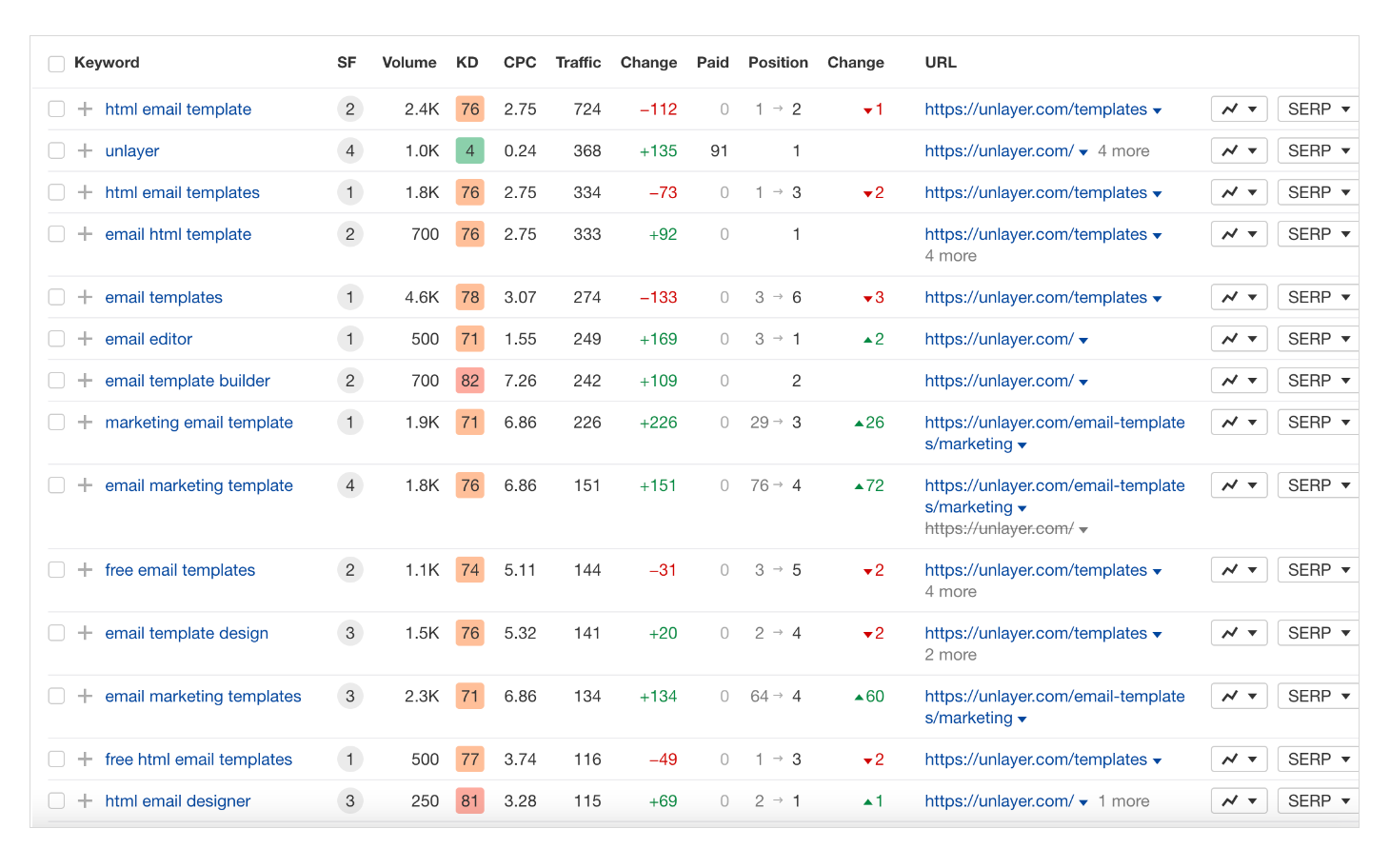Click SF badge 4 for 'email marketing template'
Screen dimensions: 1390x868
[x=350, y=485]
